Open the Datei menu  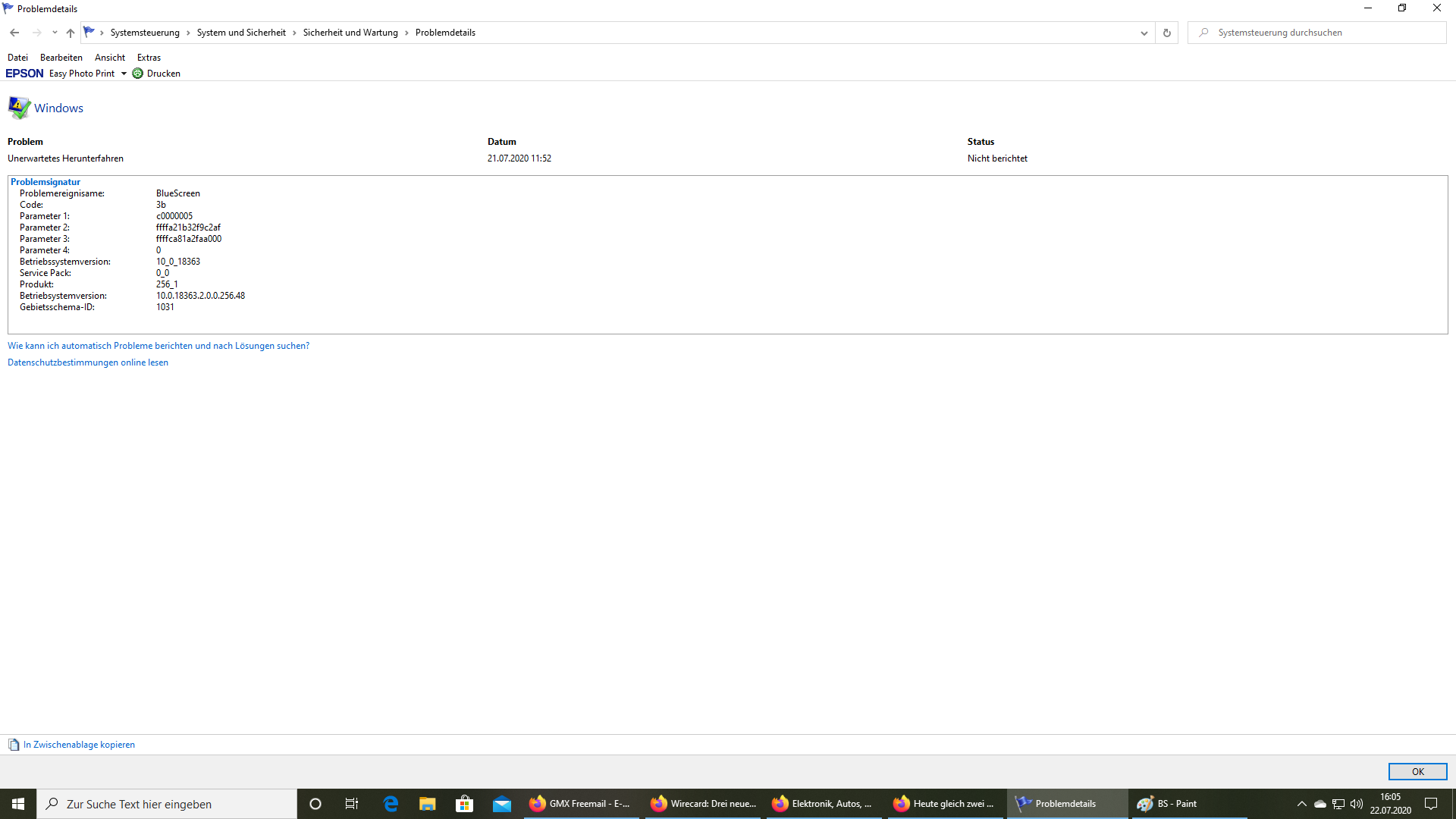pos(17,58)
